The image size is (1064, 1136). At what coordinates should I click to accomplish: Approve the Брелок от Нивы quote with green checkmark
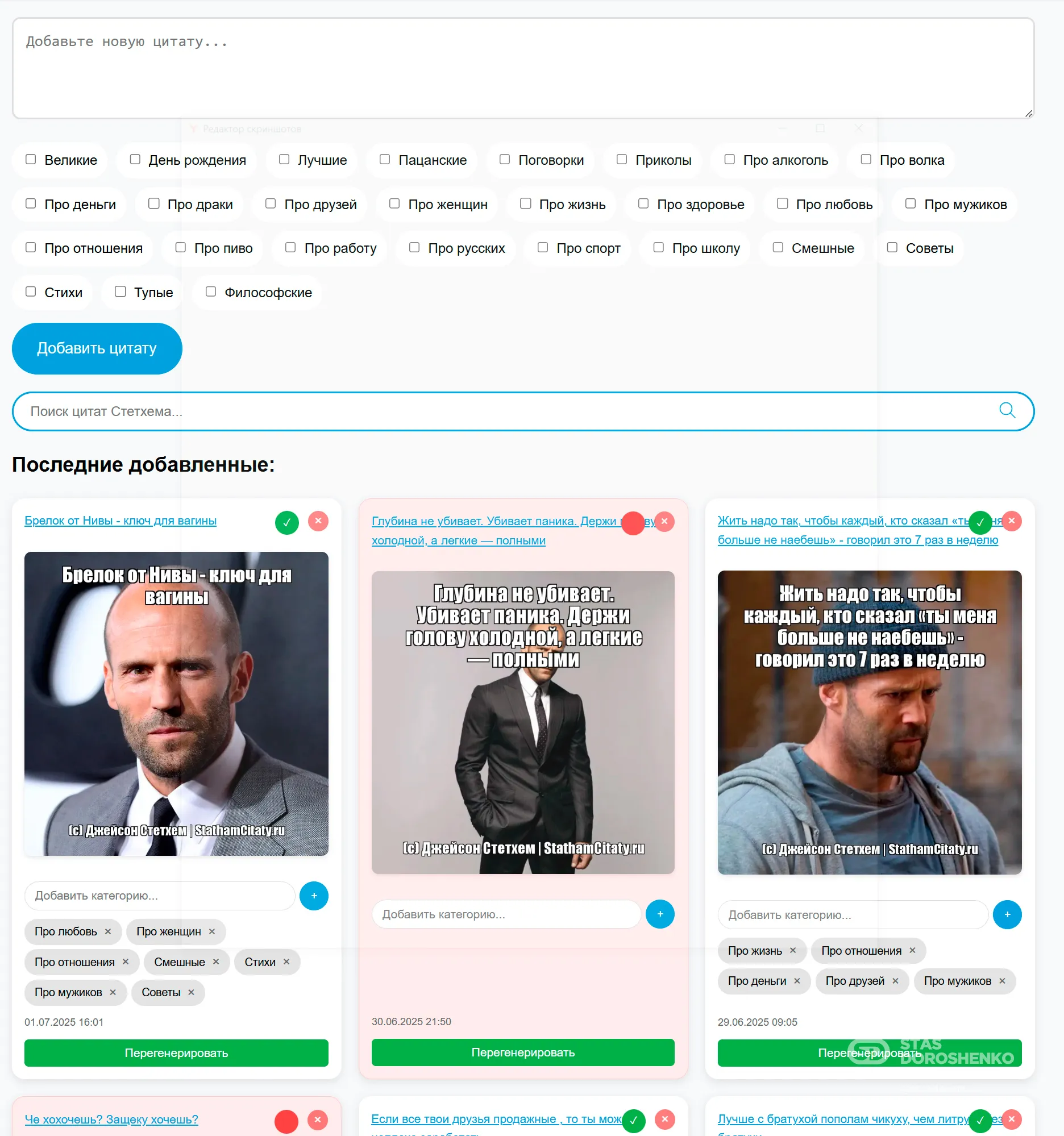coord(287,522)
